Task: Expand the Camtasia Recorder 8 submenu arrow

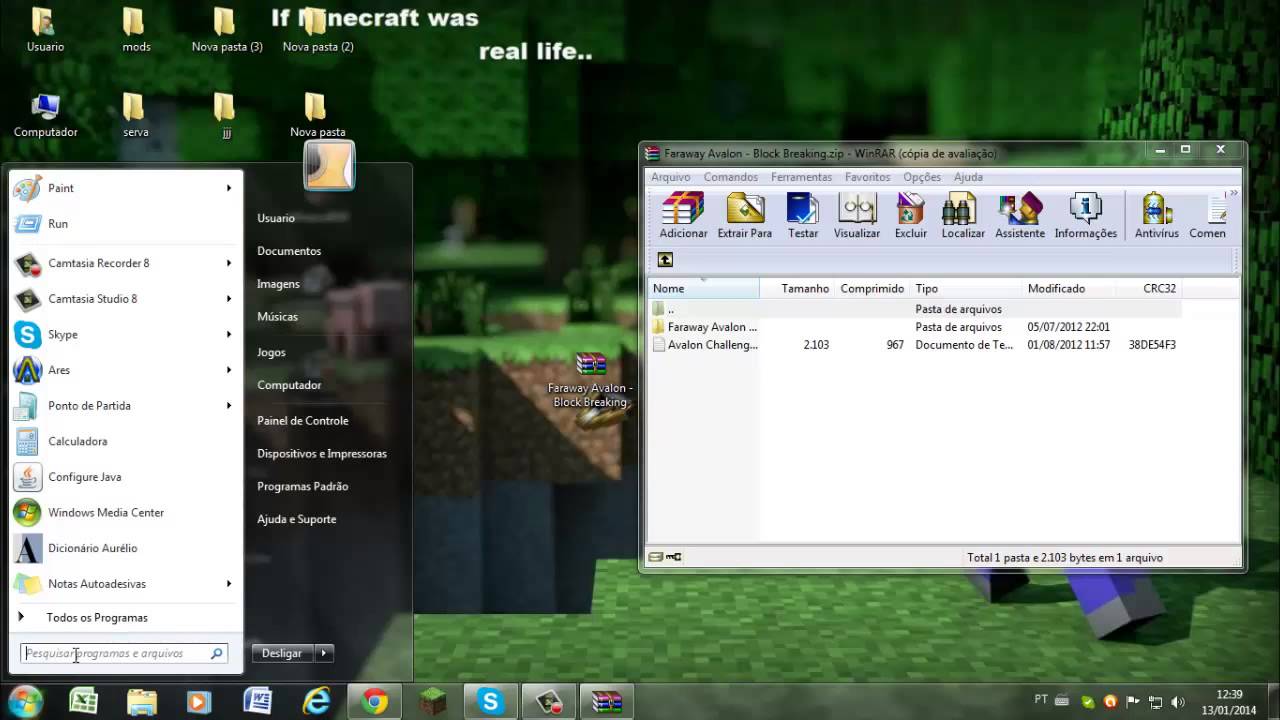Action: (229, 263)
